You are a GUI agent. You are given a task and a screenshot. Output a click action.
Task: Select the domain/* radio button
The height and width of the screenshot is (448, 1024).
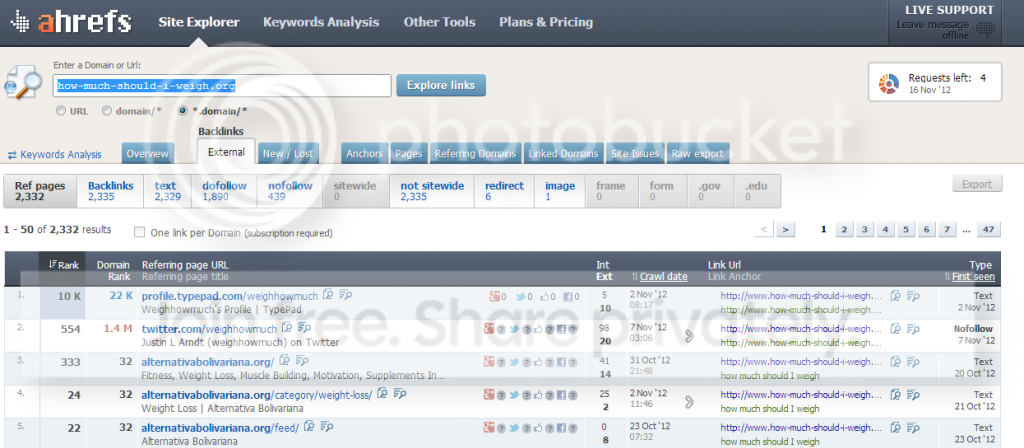[107, 111]
